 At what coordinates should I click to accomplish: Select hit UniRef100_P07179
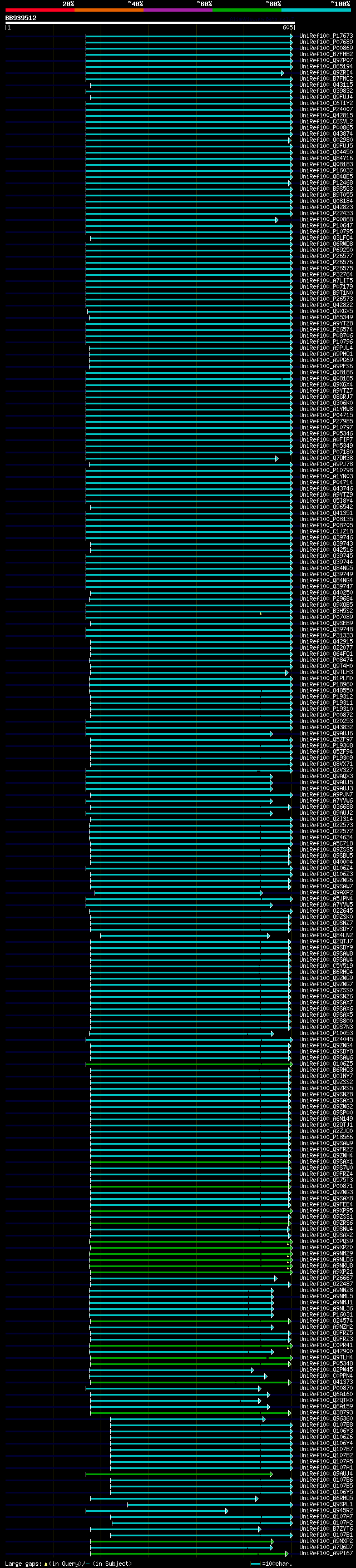pos(325,286)
